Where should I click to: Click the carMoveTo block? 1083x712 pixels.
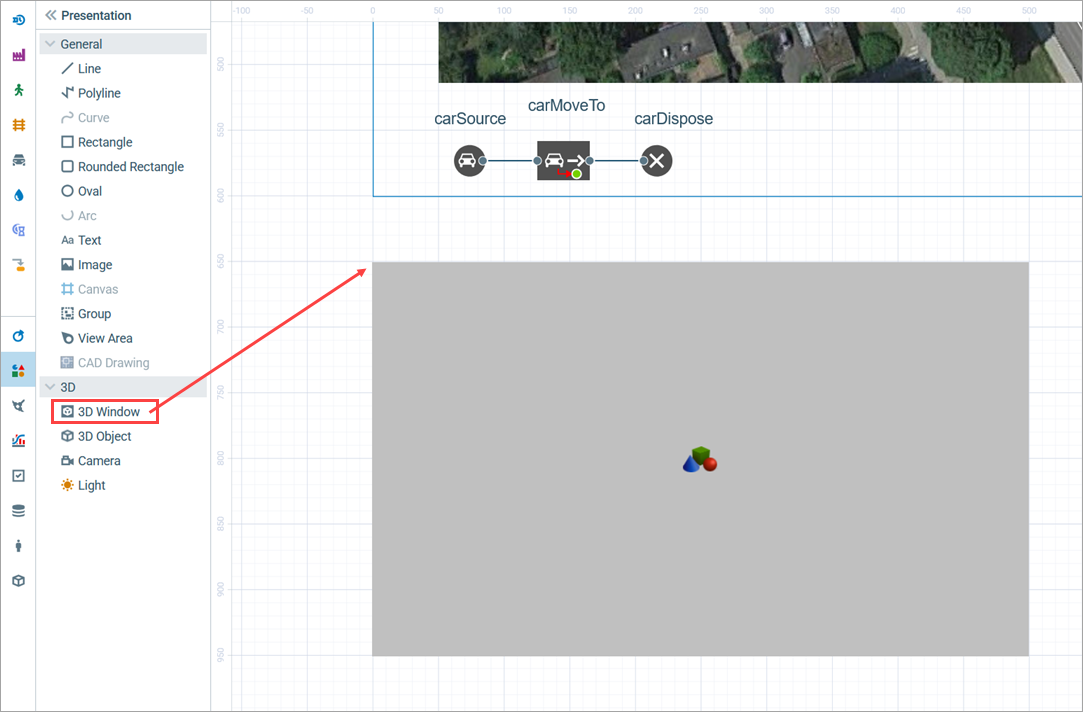(563, 160)
